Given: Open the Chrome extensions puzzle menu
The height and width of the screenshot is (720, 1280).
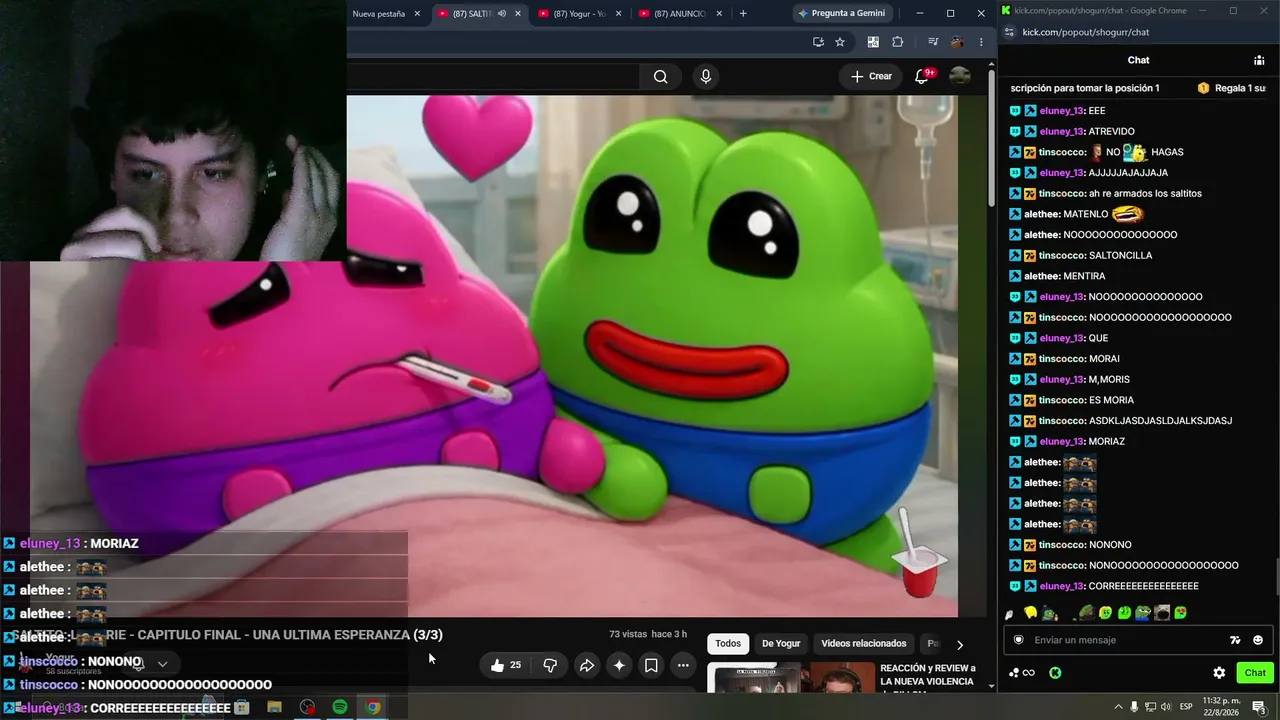Looking at the screenshot, I should (897, 42).
